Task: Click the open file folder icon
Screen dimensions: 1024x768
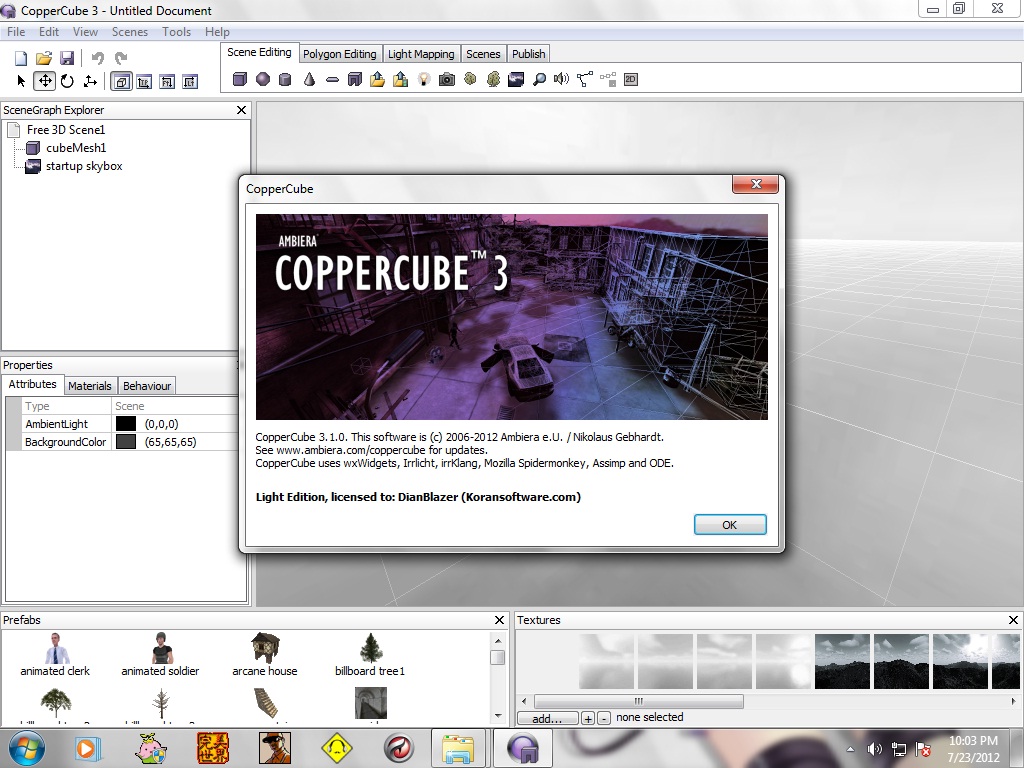Action: pos(44,58)
